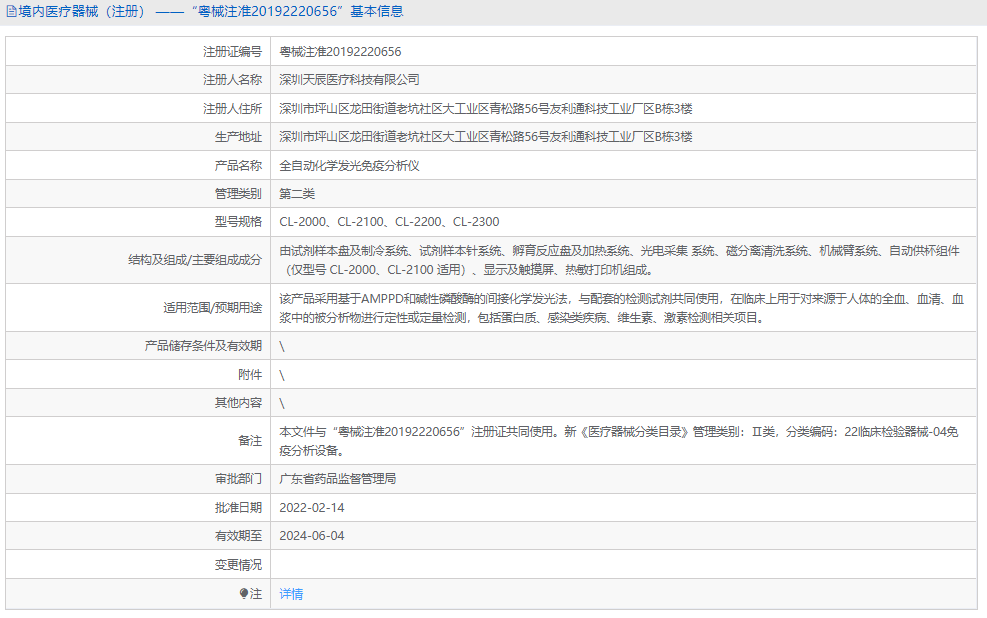Click the document icon before the page title
This screenshot has width=987, height=618.
tap(10, 11)
